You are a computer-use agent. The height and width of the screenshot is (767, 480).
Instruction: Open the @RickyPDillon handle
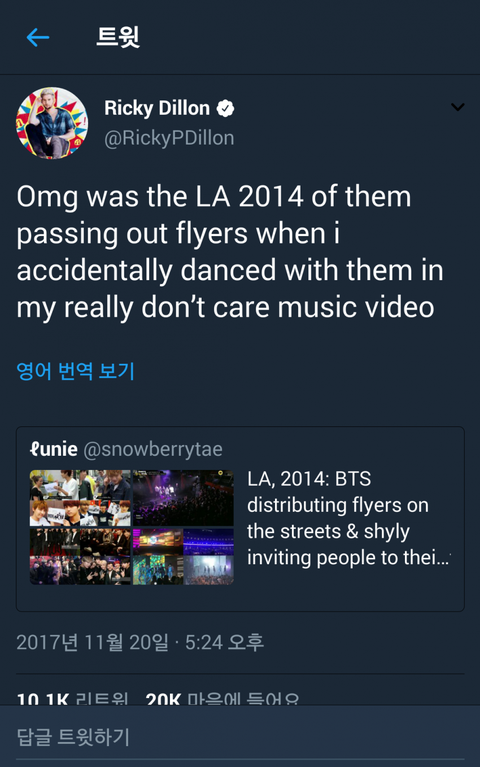169,138
